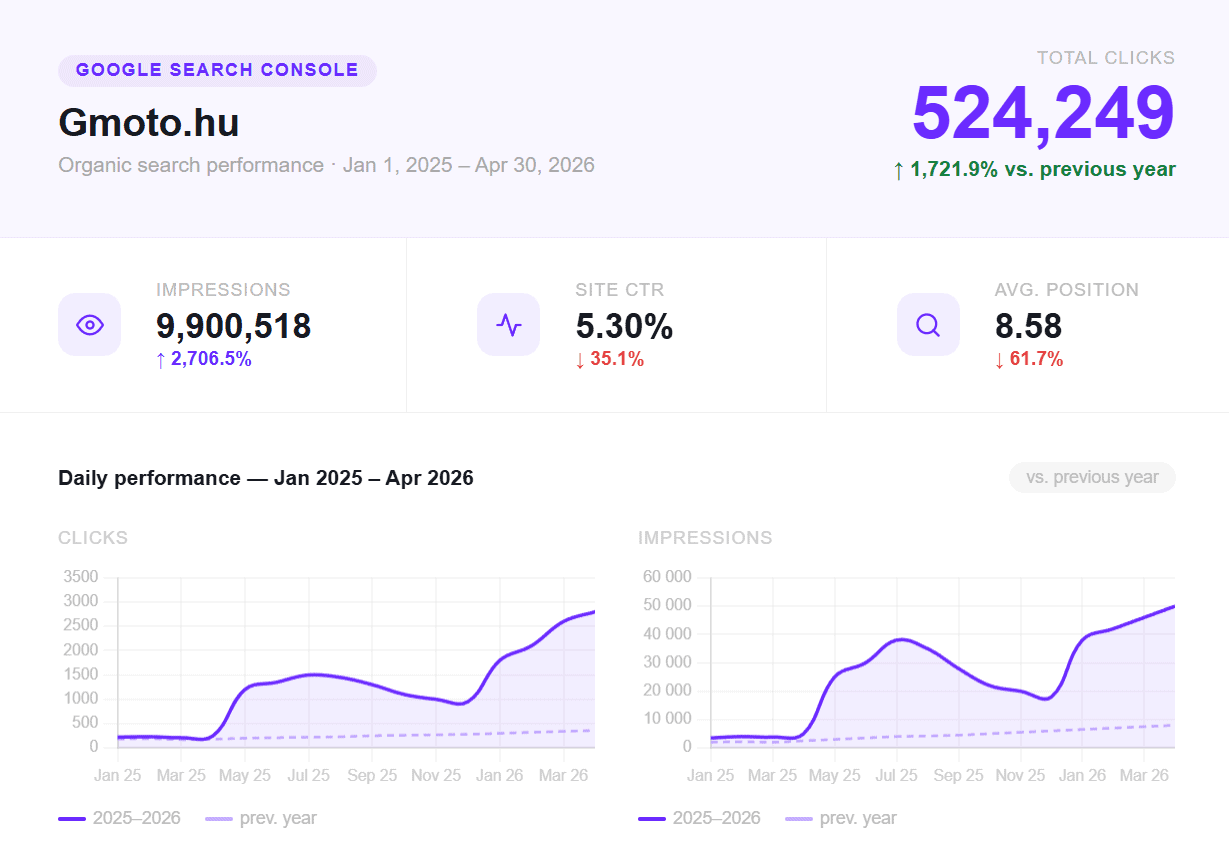
Task: Click the Daily performance section heading
Action: 266,478
